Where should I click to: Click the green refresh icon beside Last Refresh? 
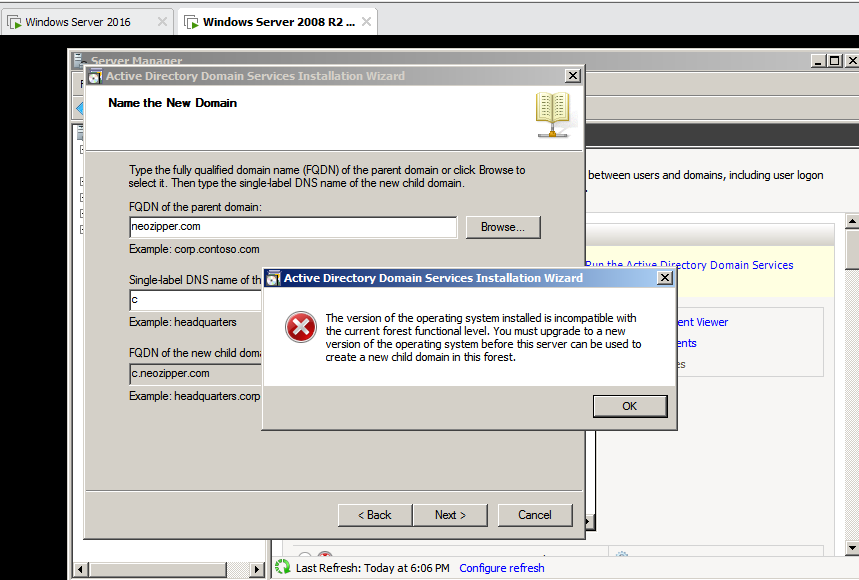(282, 566)
